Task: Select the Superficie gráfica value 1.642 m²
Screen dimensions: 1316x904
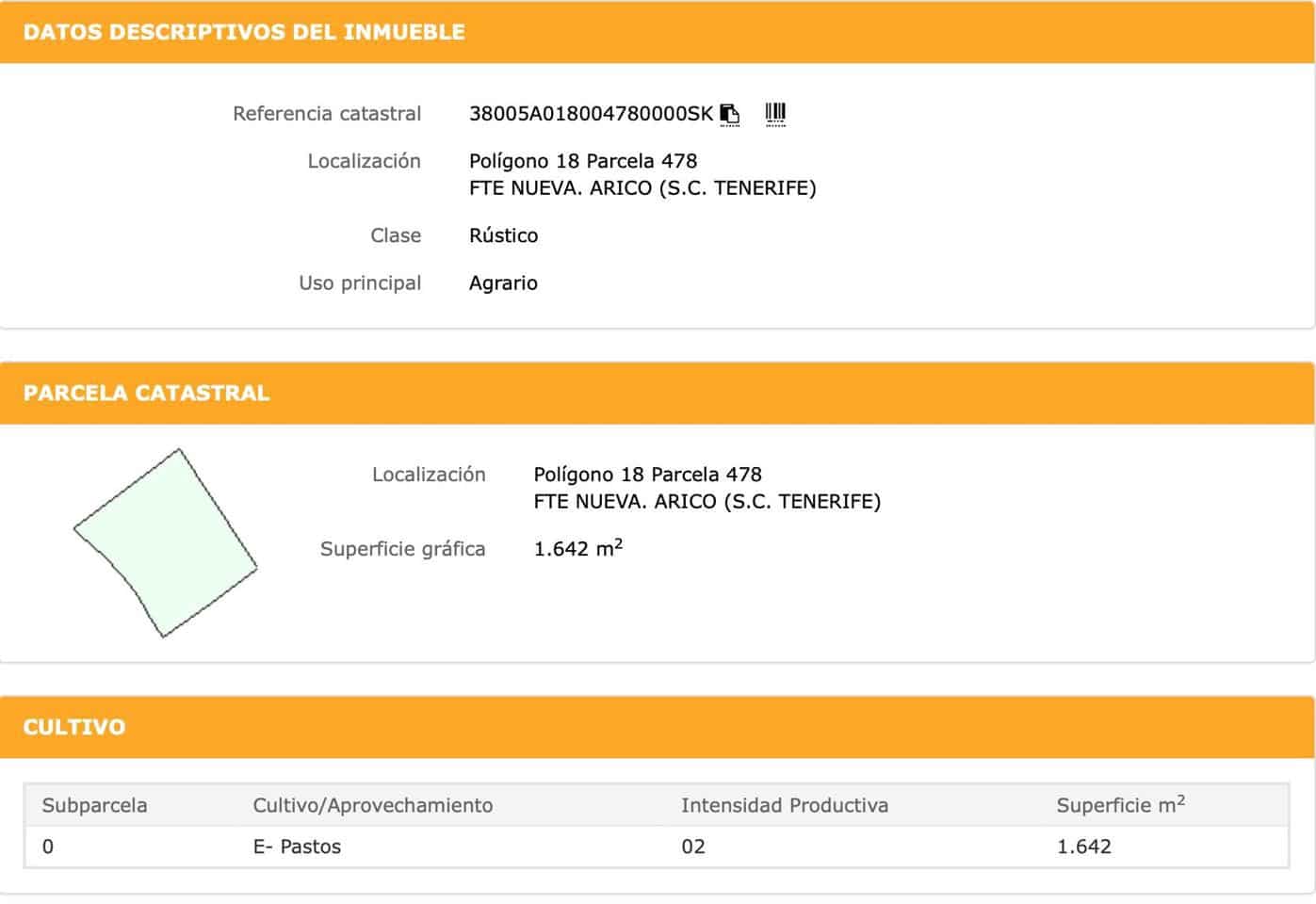Action: point(578,548)
